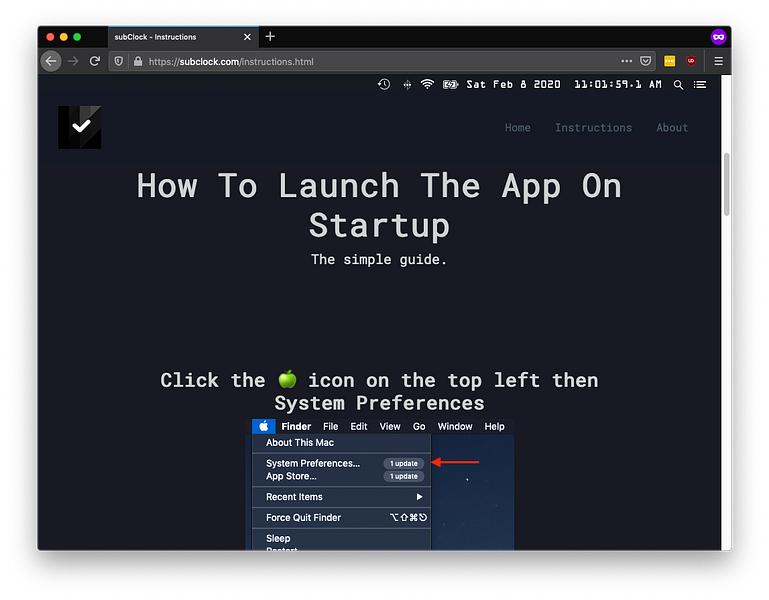Click the Wi-Fi icon in banner
769x600 pixels.
[427, 84]
